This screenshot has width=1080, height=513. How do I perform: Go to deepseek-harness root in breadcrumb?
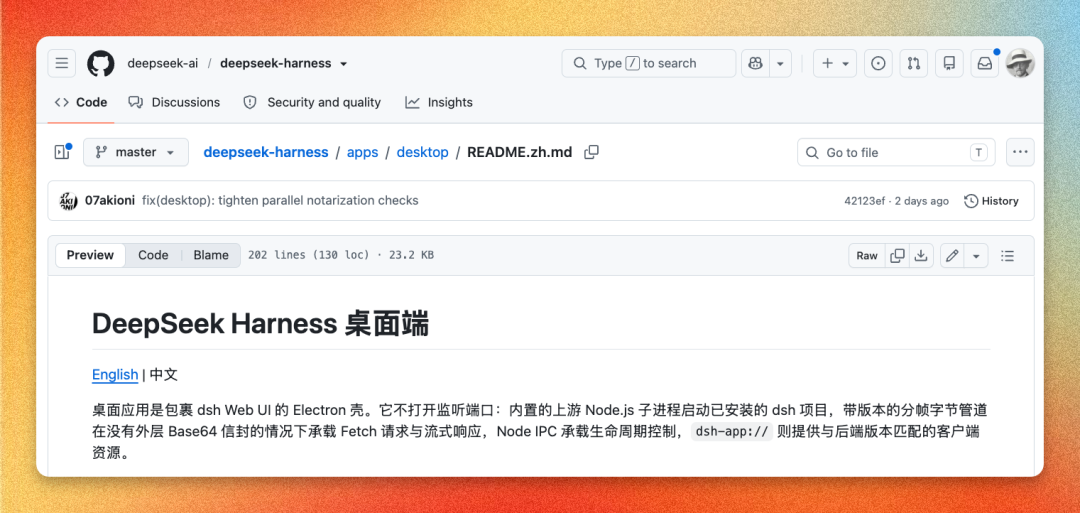(x=266, y=152)
